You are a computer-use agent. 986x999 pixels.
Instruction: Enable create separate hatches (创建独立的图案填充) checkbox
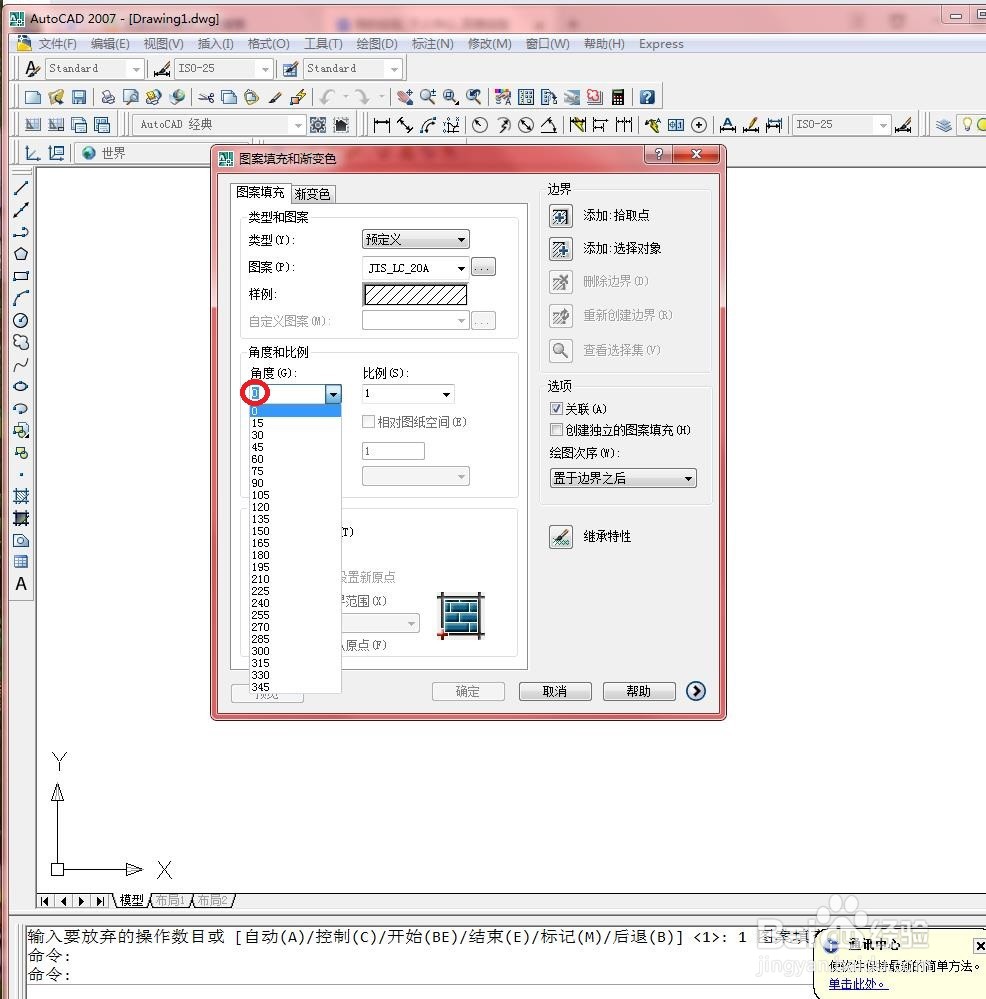click(x=556, y=430)
